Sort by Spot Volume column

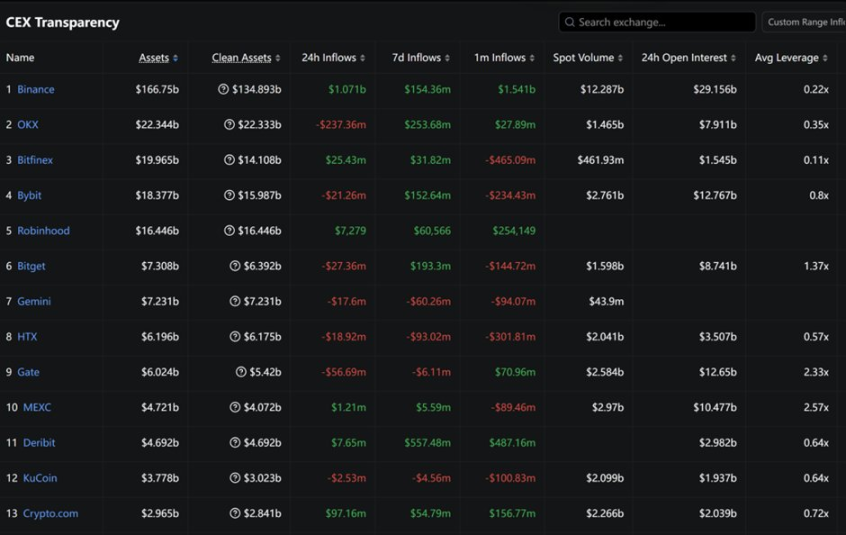pos(587,58)
